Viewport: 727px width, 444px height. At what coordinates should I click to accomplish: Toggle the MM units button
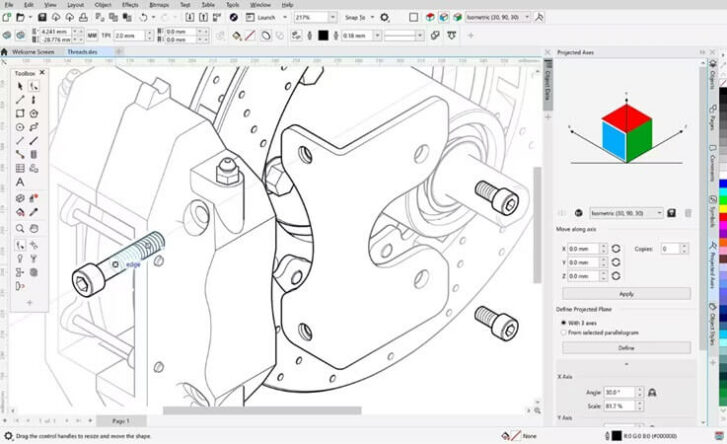pyautogui.click(x=92, y=35)
